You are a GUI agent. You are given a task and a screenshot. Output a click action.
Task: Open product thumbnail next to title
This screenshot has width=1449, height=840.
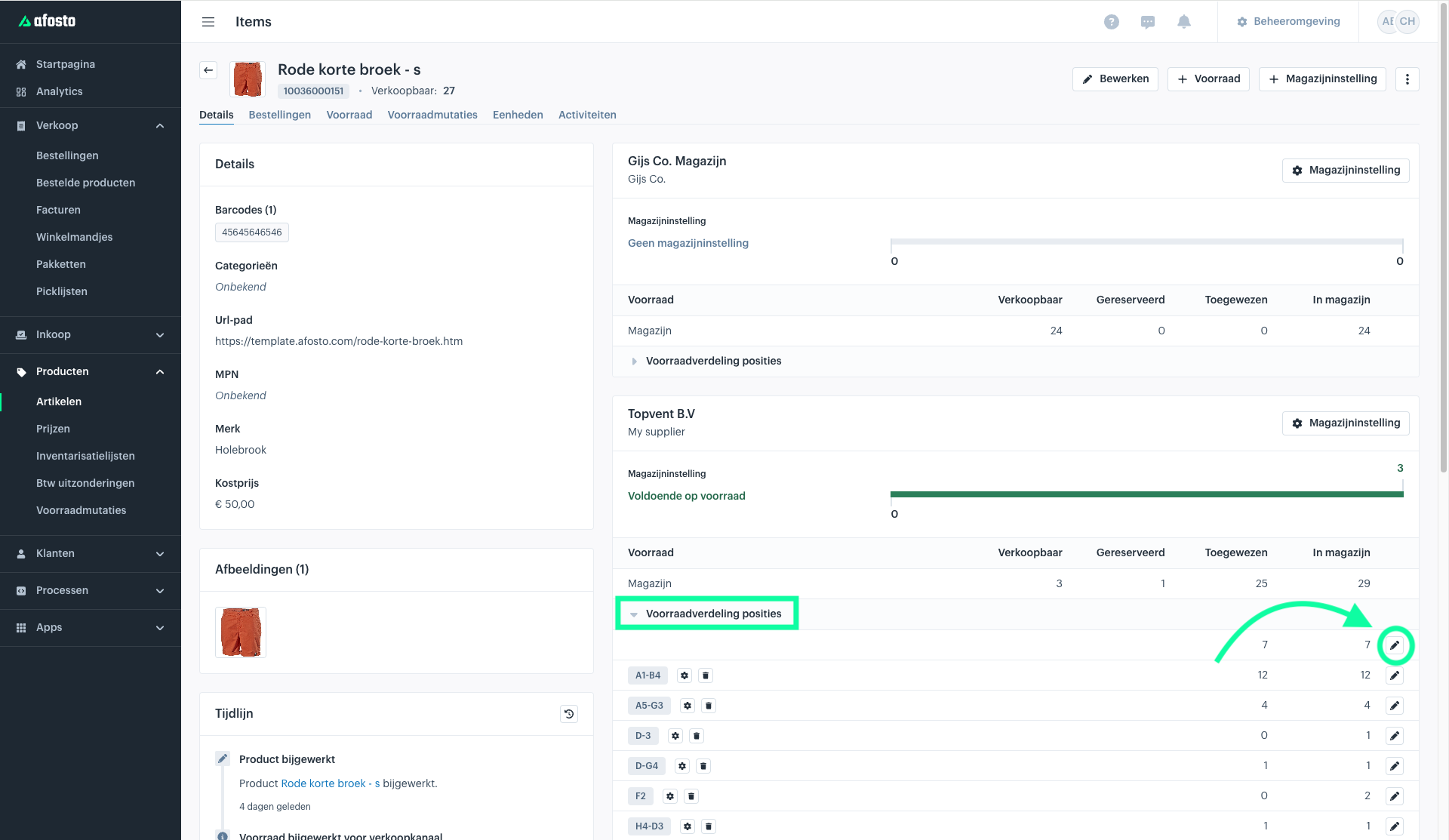point(248,79)
